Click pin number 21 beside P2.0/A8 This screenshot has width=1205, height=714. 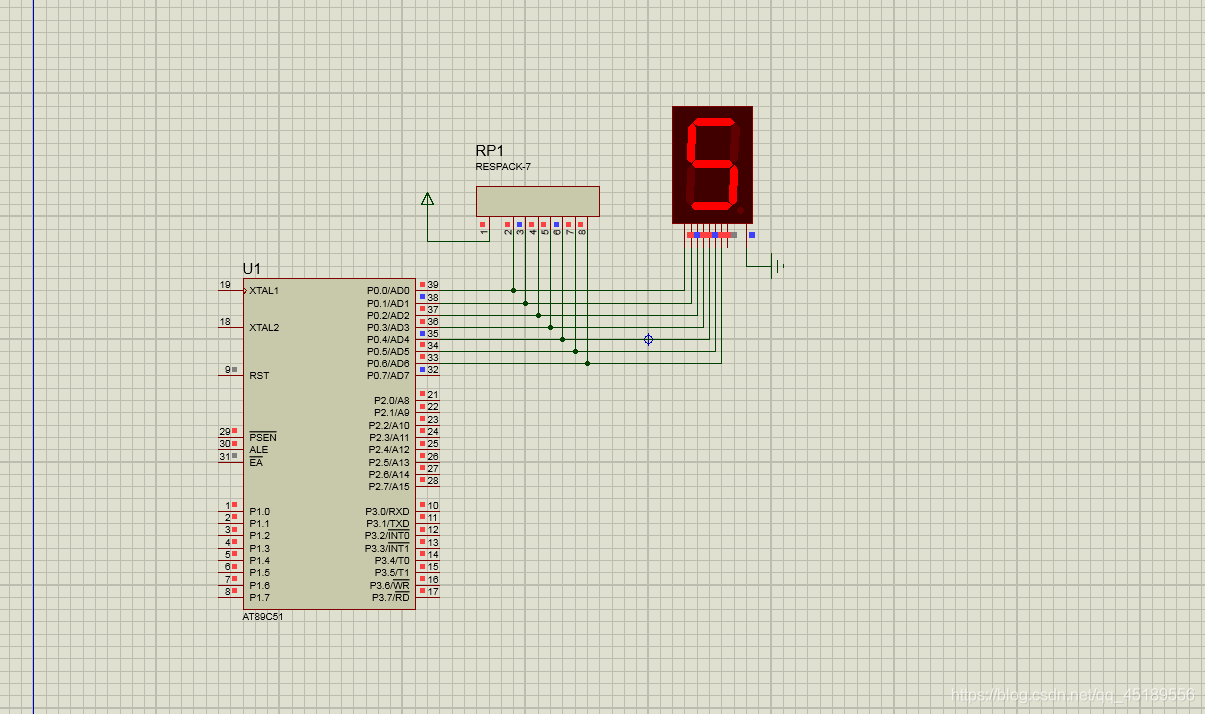[x=433, y=395]
